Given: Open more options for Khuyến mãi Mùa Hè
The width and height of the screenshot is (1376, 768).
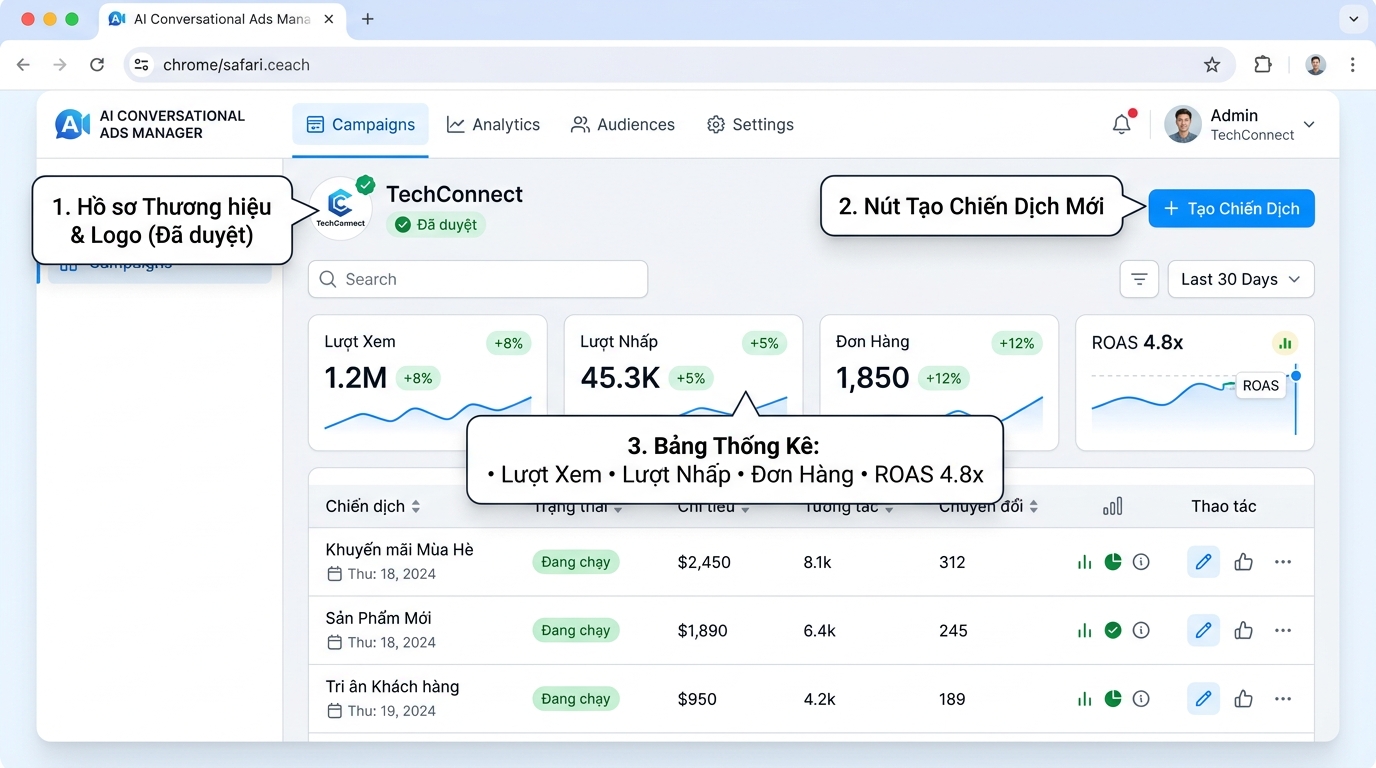Looking at the screenshot, I should coord(1283,562).
